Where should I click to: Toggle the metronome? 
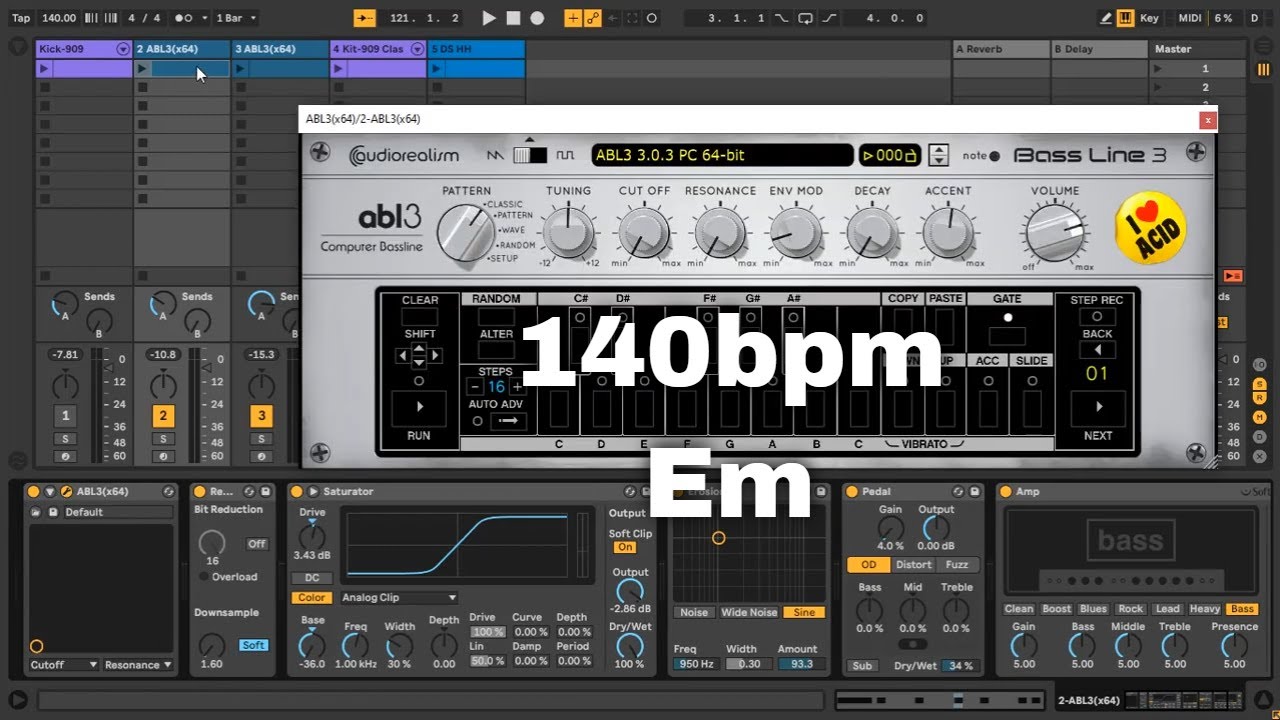(x=183, y=18)
